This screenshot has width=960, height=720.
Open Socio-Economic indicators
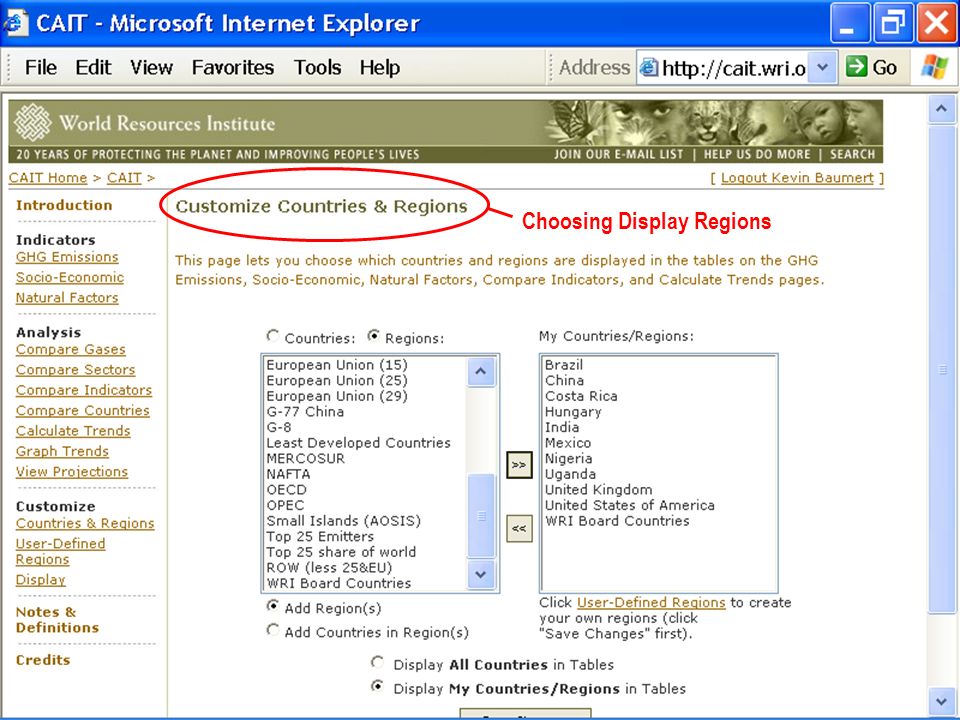(x=70, y=277)
